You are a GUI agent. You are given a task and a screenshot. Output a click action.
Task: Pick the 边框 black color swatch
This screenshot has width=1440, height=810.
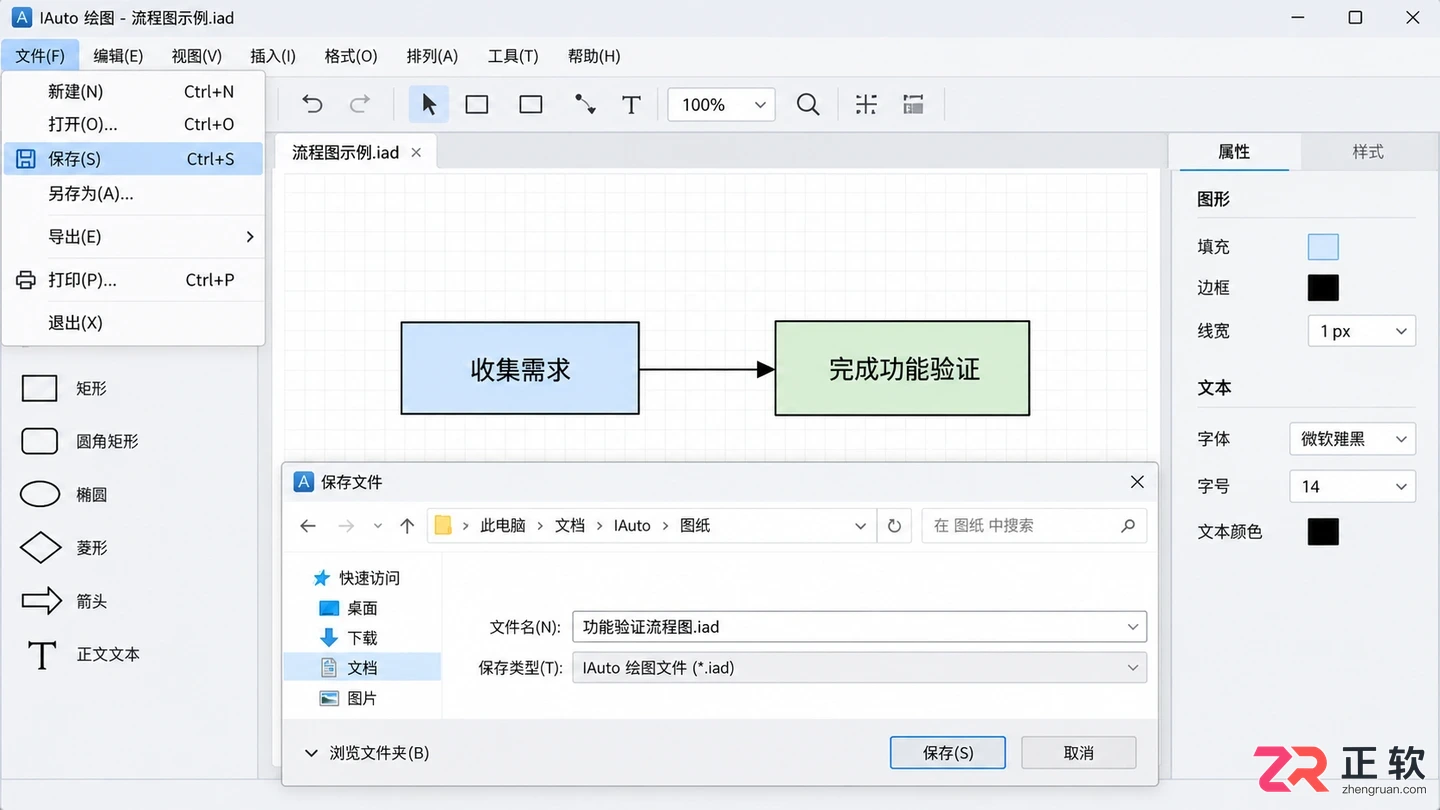click(1323, 288)
